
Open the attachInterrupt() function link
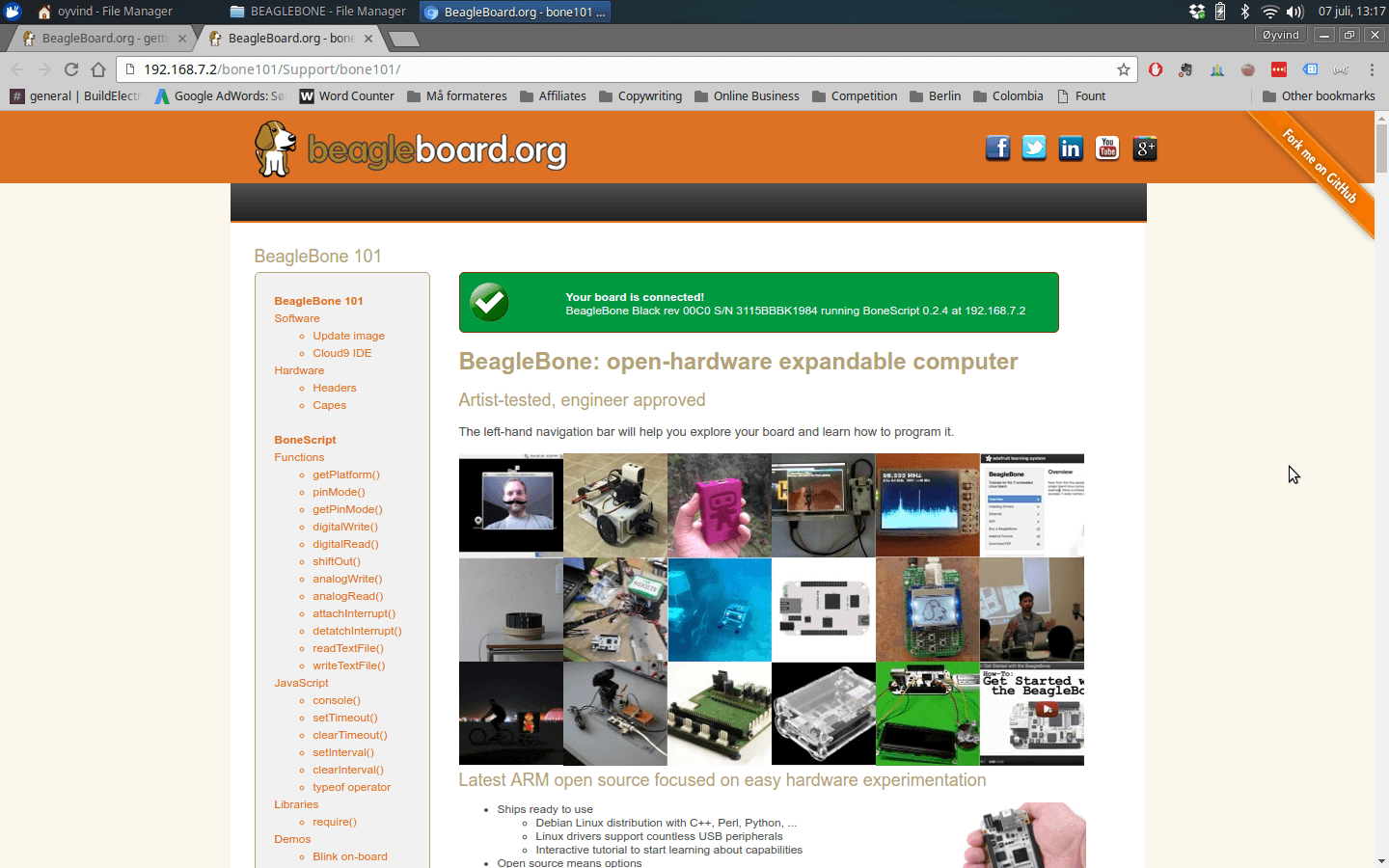click(x=354, y=613)
